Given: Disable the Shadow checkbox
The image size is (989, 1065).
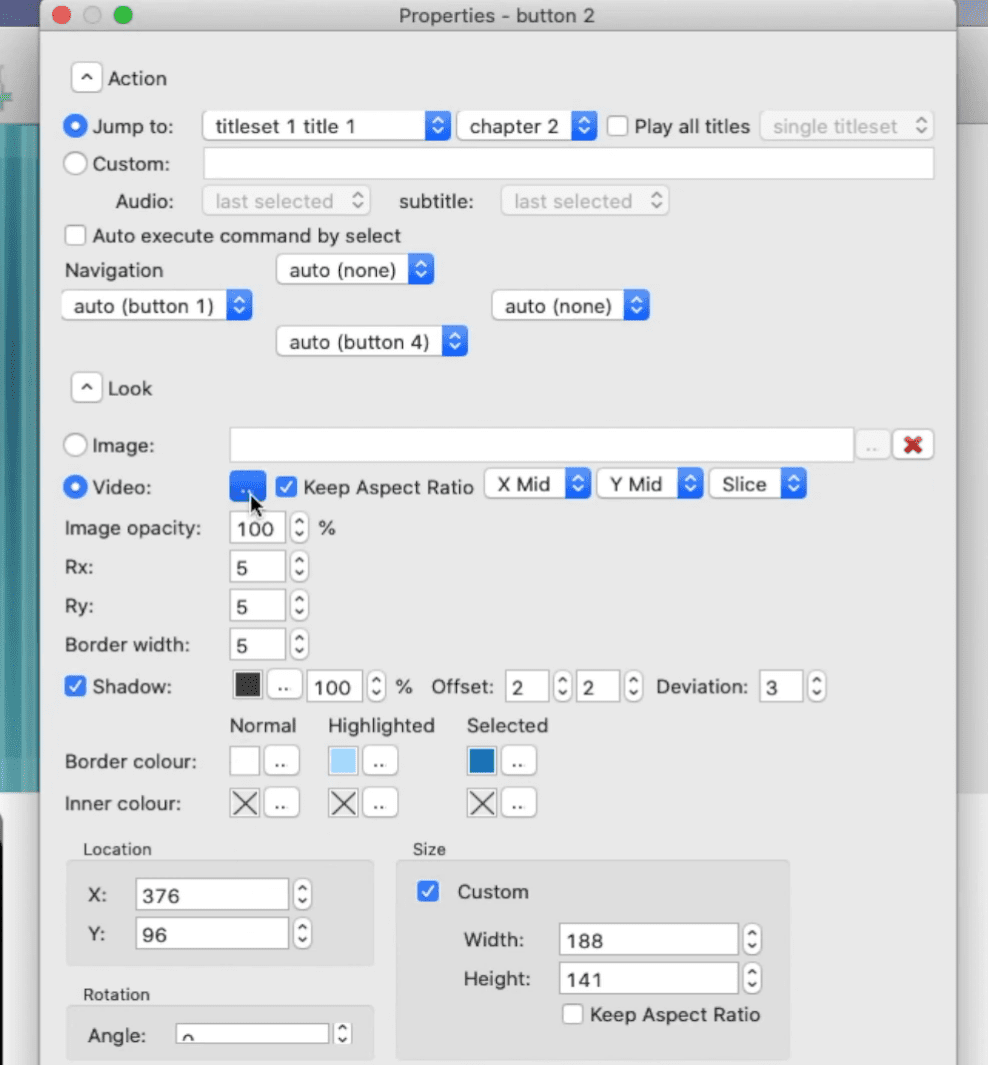Looking at the screenshot, I should (75, 686).
